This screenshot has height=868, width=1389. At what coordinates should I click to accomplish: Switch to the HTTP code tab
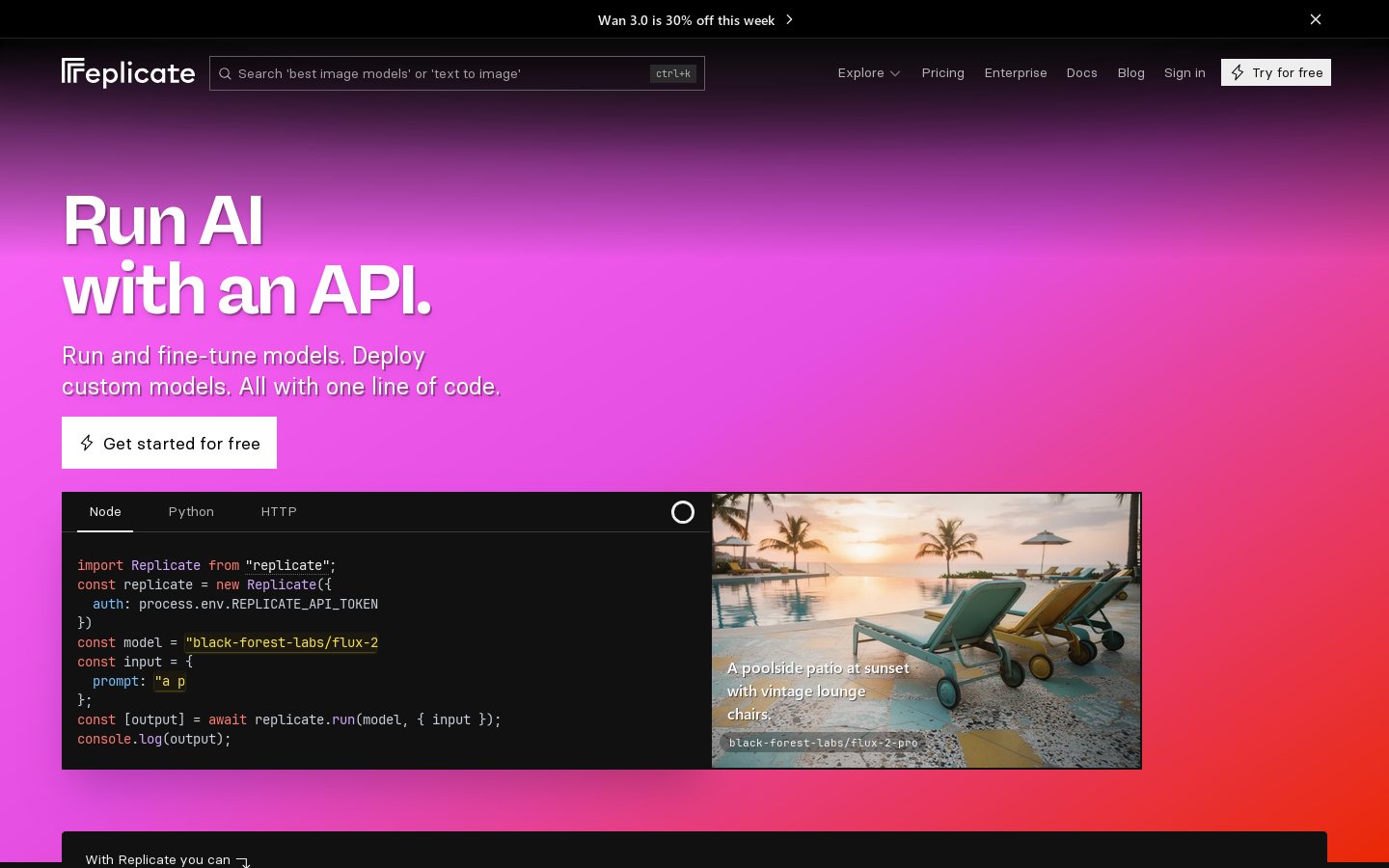point(279,512)
